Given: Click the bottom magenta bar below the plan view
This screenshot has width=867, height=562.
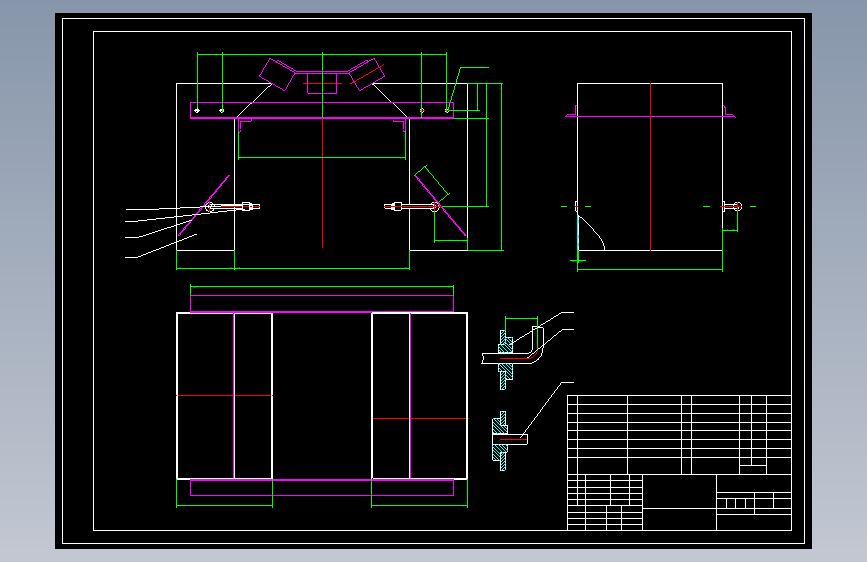Looking at the screenshot, I should (322, 487).
